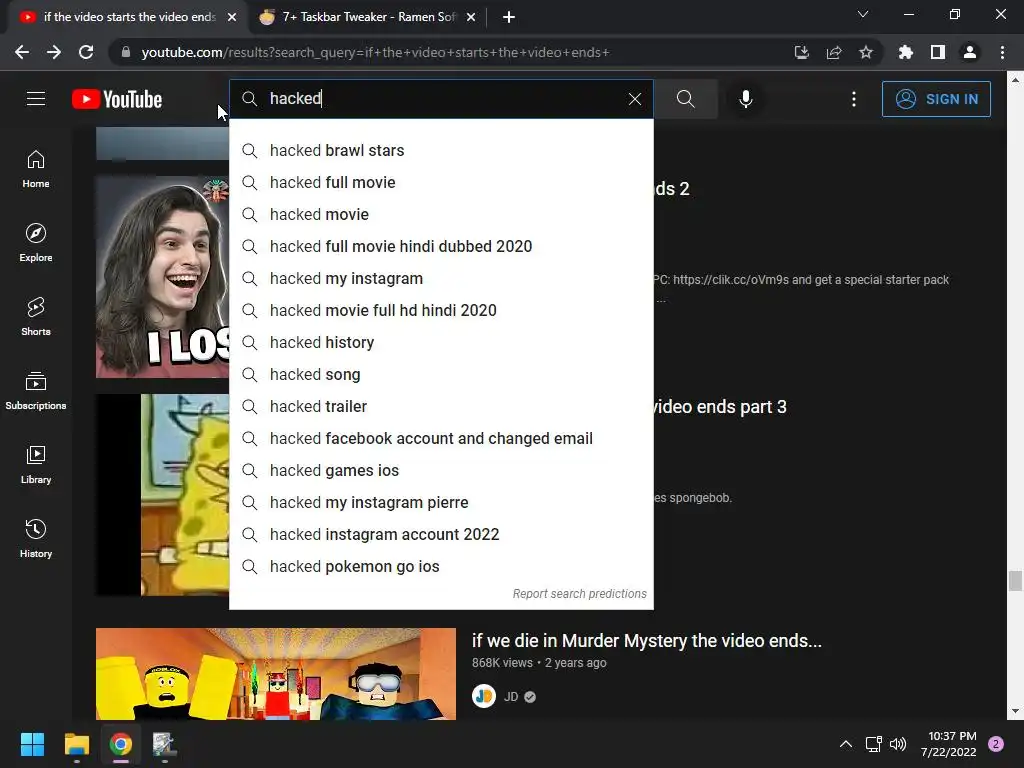Click the install app icon in address bar

pyautogui.click(x=801, y=52)
